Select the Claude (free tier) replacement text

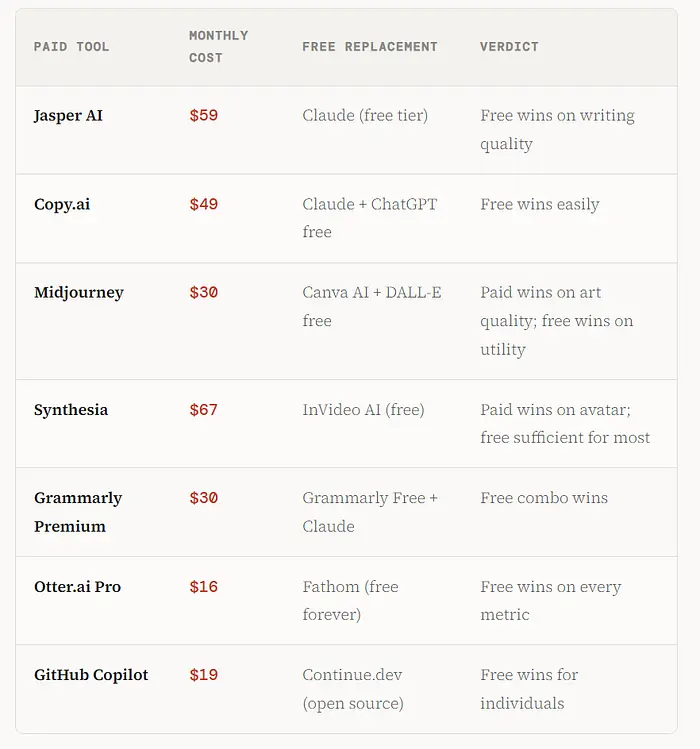(365, 116)
